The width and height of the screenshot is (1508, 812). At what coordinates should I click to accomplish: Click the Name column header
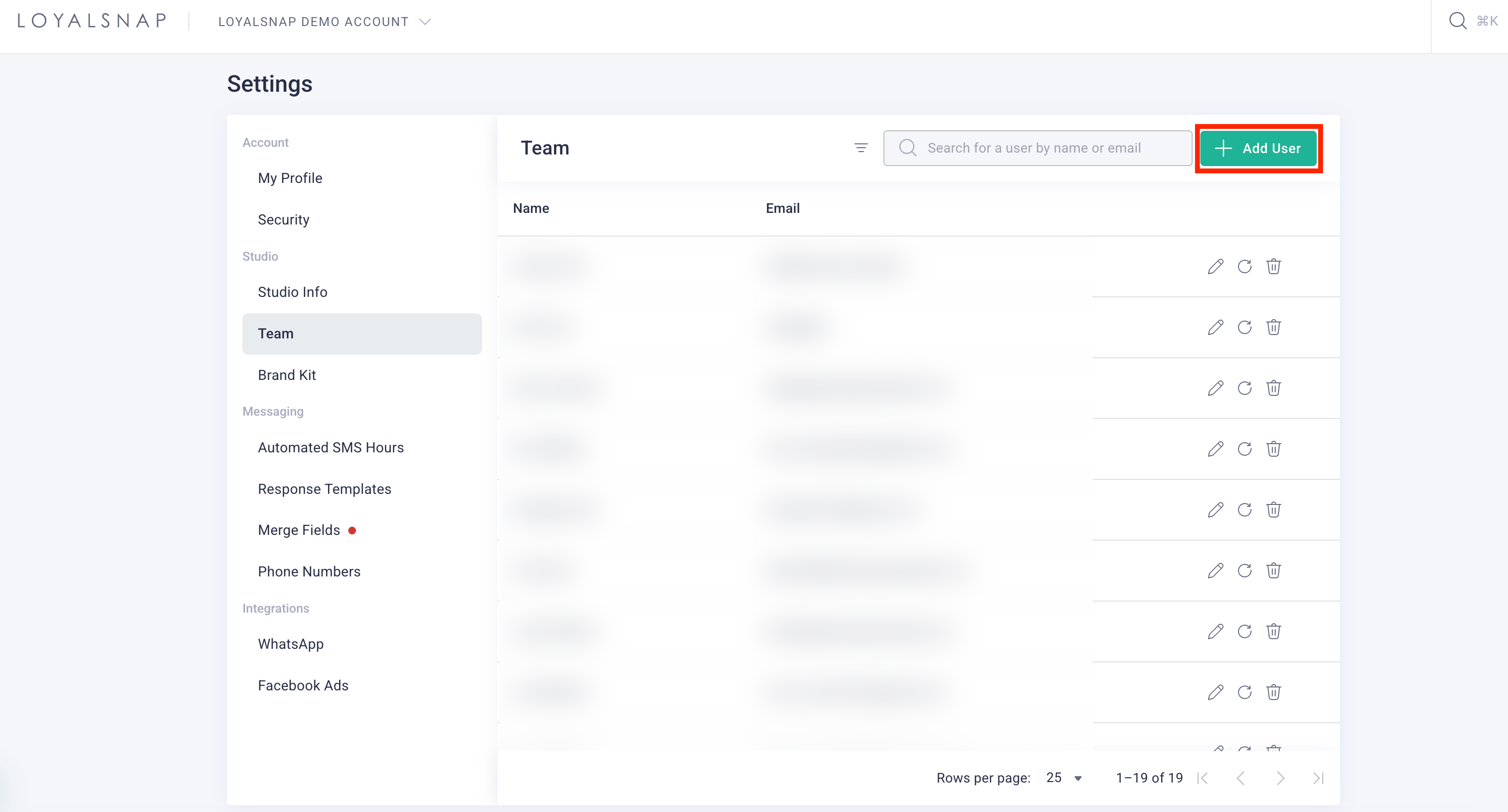point(531,208)
